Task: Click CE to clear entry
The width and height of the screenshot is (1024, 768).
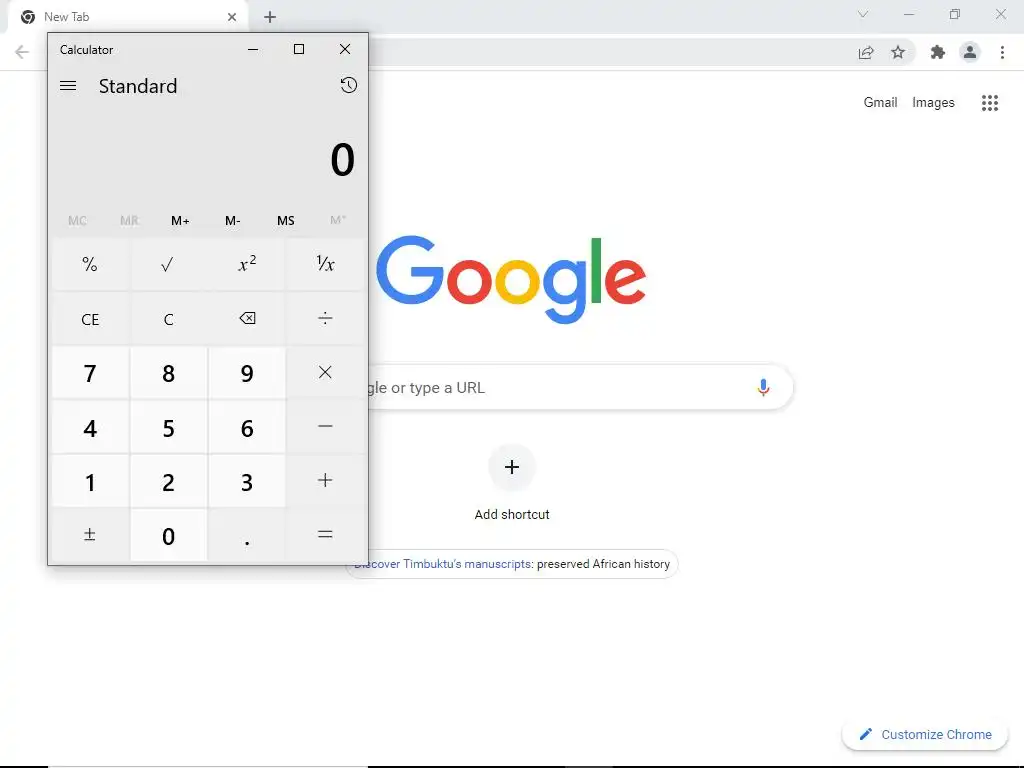Action: pyautogui.click(x=90, y=319)
